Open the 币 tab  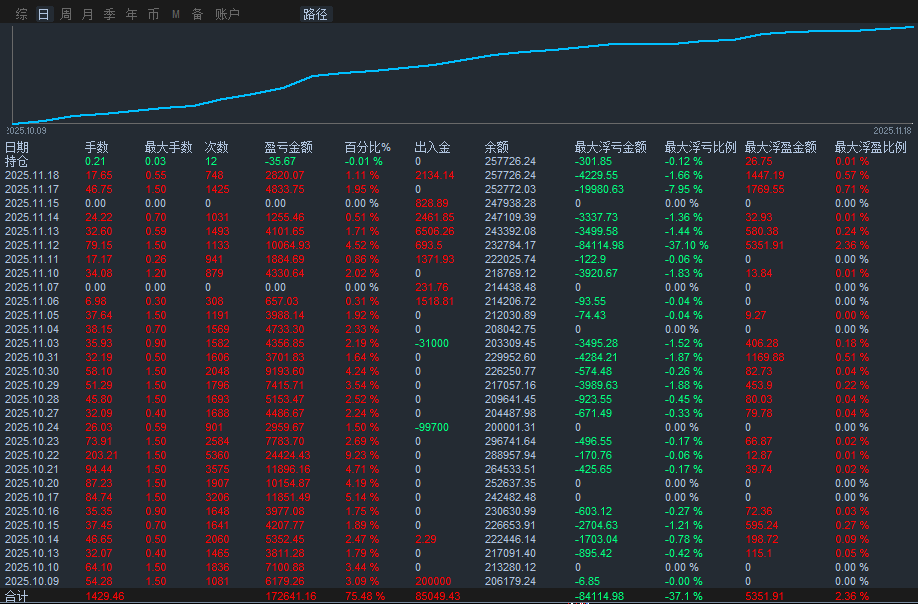153,14
